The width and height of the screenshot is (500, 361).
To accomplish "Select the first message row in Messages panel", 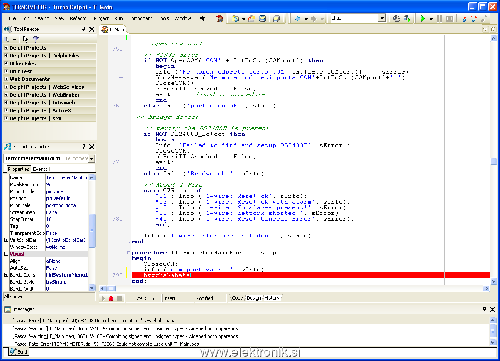I will [x=247, y=320].
